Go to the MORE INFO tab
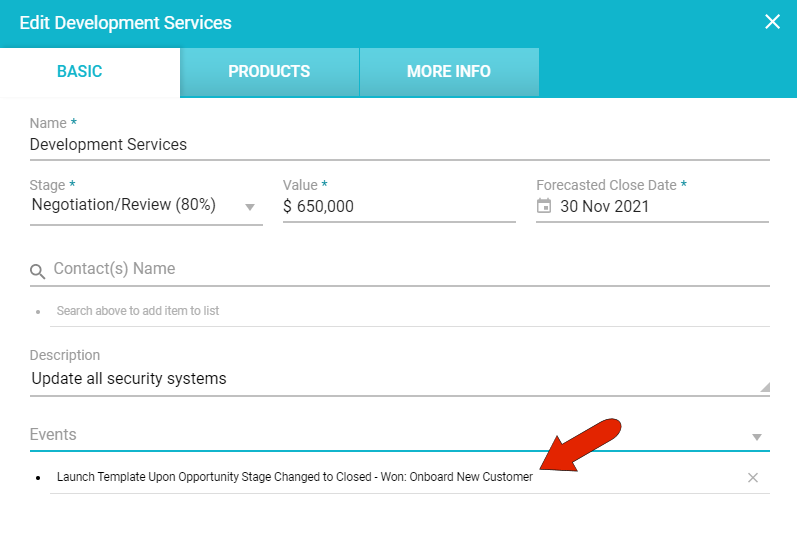The width and height of the screenshot is (797, 545). [449, 72]
